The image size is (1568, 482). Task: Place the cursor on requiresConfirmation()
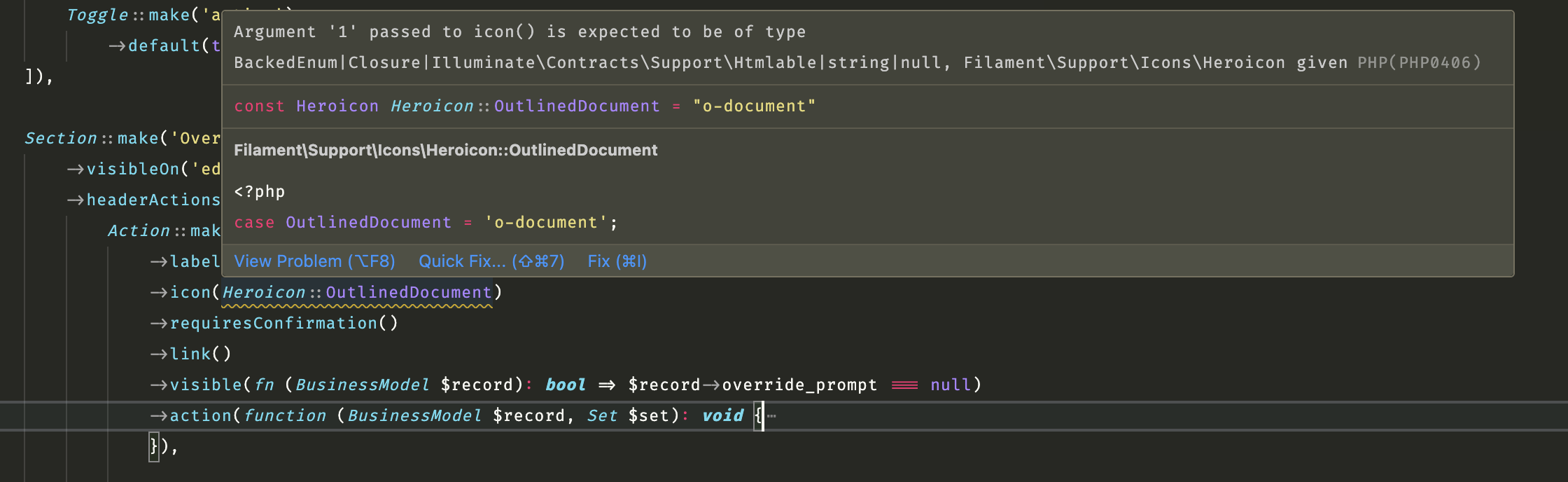point(274,324)
